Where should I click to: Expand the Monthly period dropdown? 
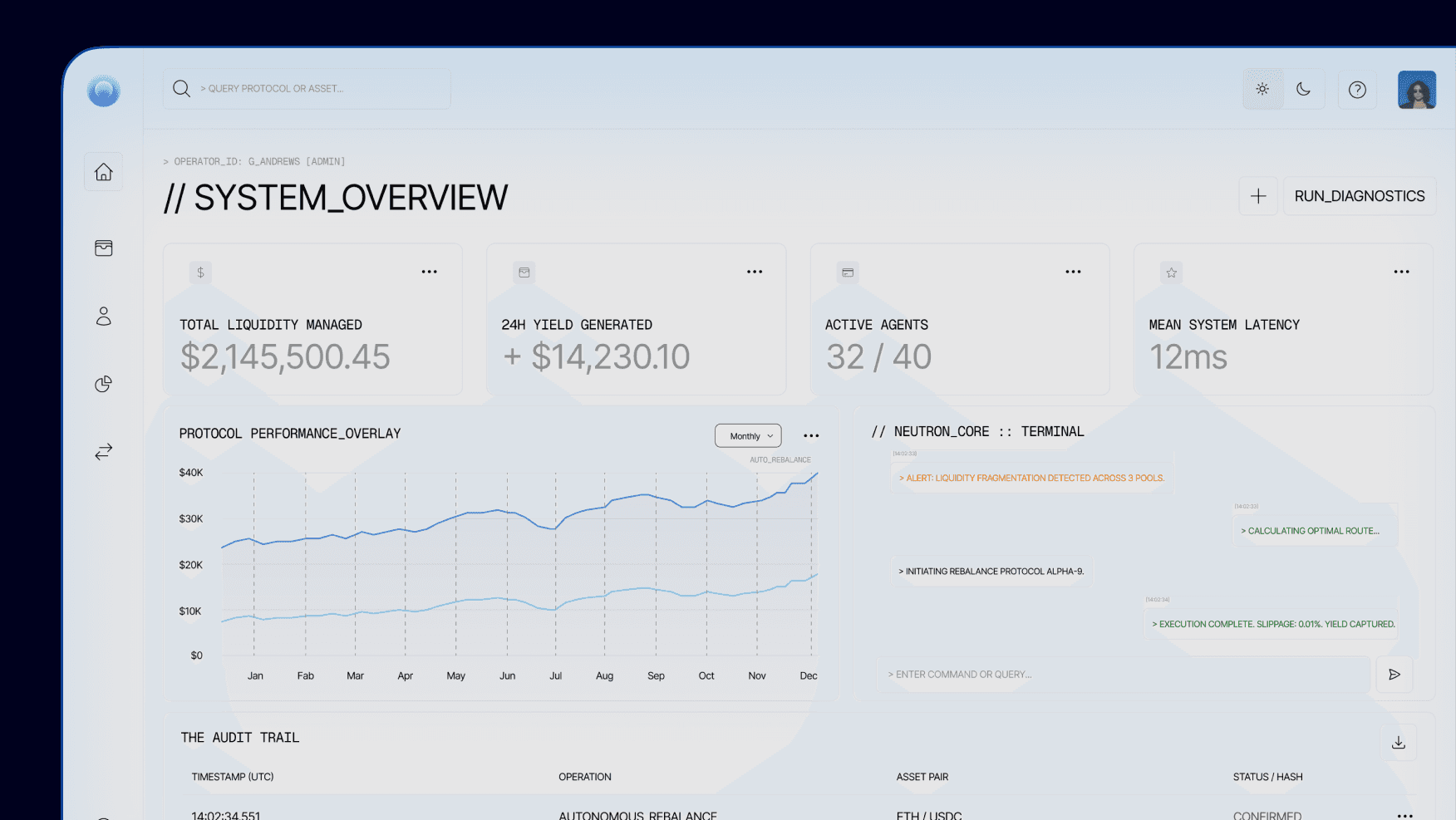click(x=749, y=436)
